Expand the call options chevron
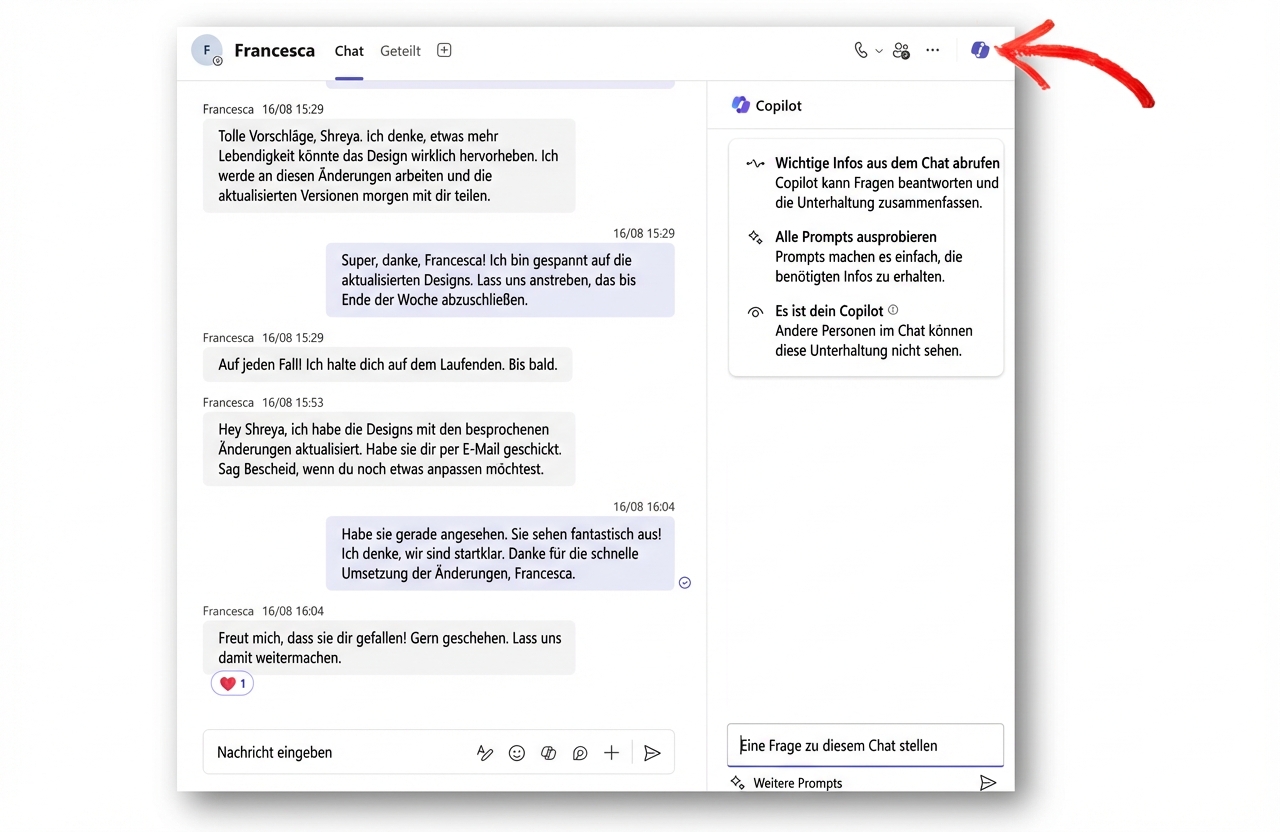 tap(877, 49)
